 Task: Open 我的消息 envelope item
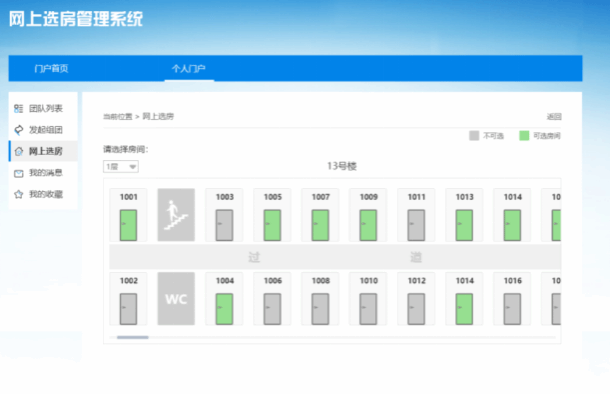click(x=43, y=173)
